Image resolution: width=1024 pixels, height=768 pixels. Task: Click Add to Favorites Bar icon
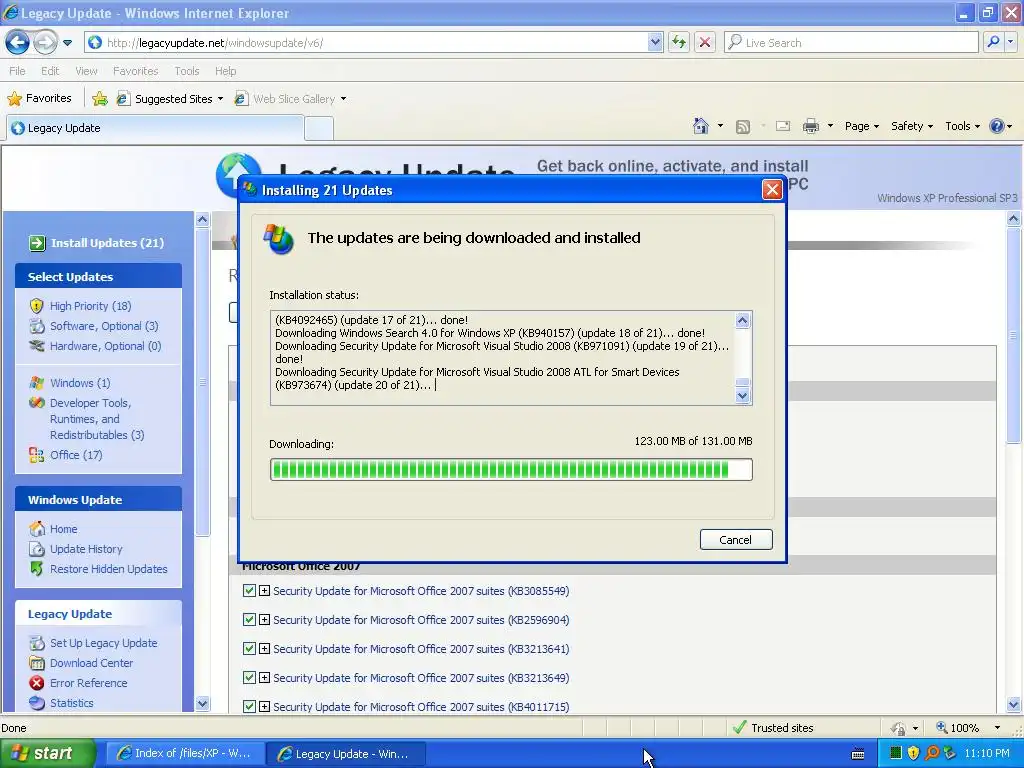point(100,99)
